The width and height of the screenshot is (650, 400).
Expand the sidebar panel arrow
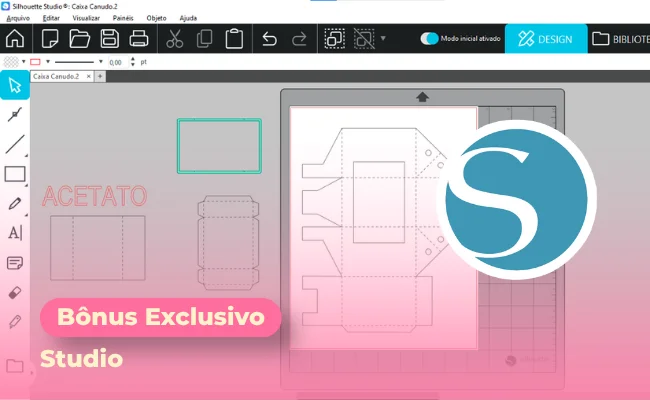[32, 373]
